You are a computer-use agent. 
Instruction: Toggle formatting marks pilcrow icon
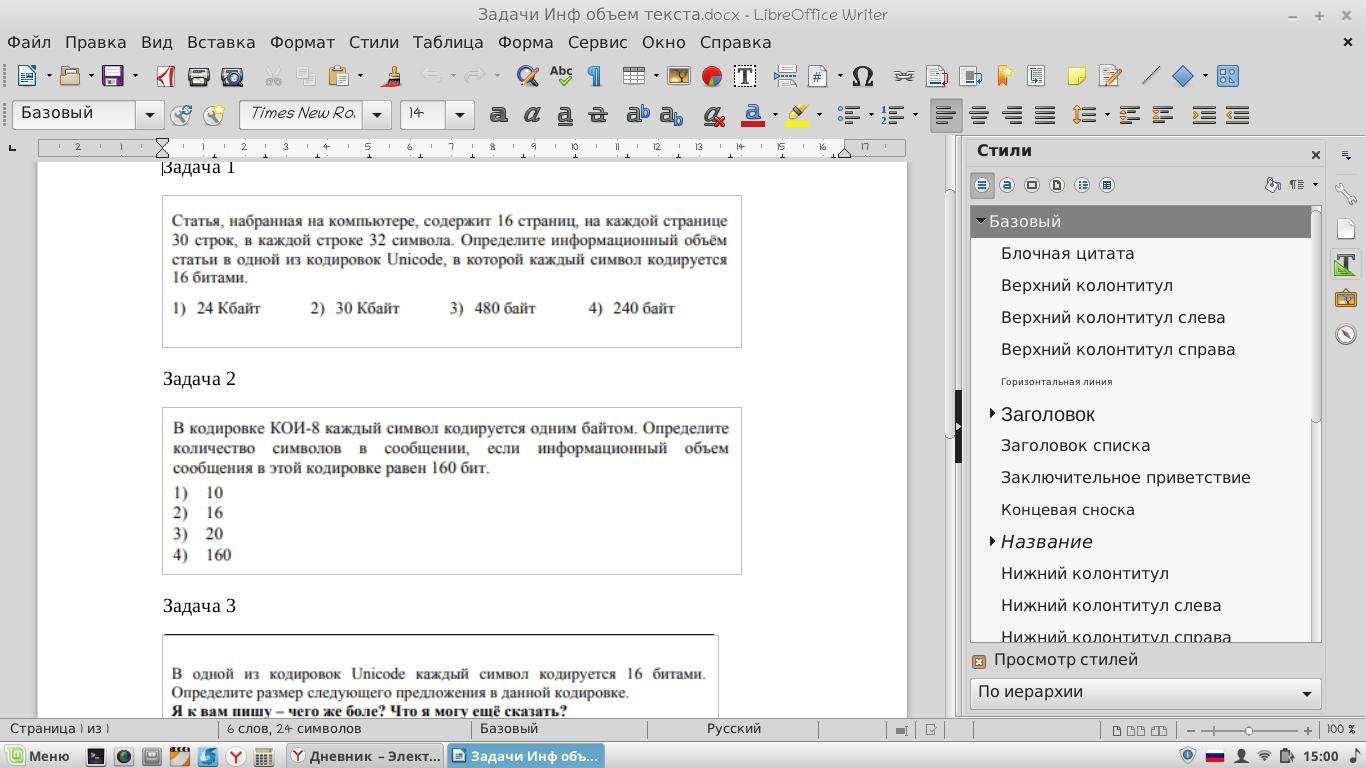595,76
